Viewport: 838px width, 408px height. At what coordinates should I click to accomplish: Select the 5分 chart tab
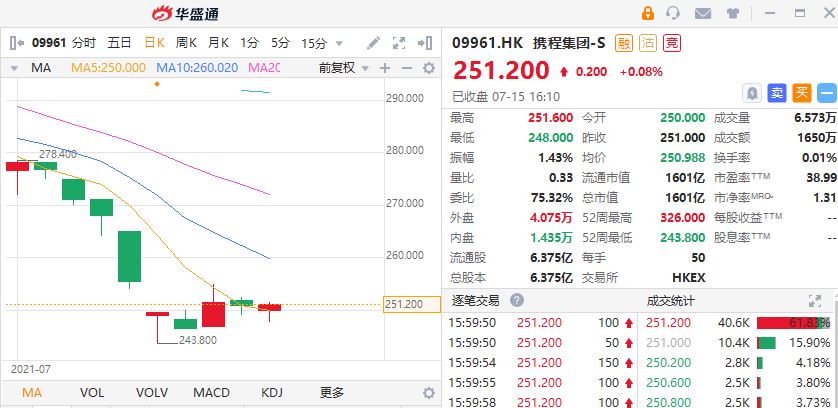[280, 43]
